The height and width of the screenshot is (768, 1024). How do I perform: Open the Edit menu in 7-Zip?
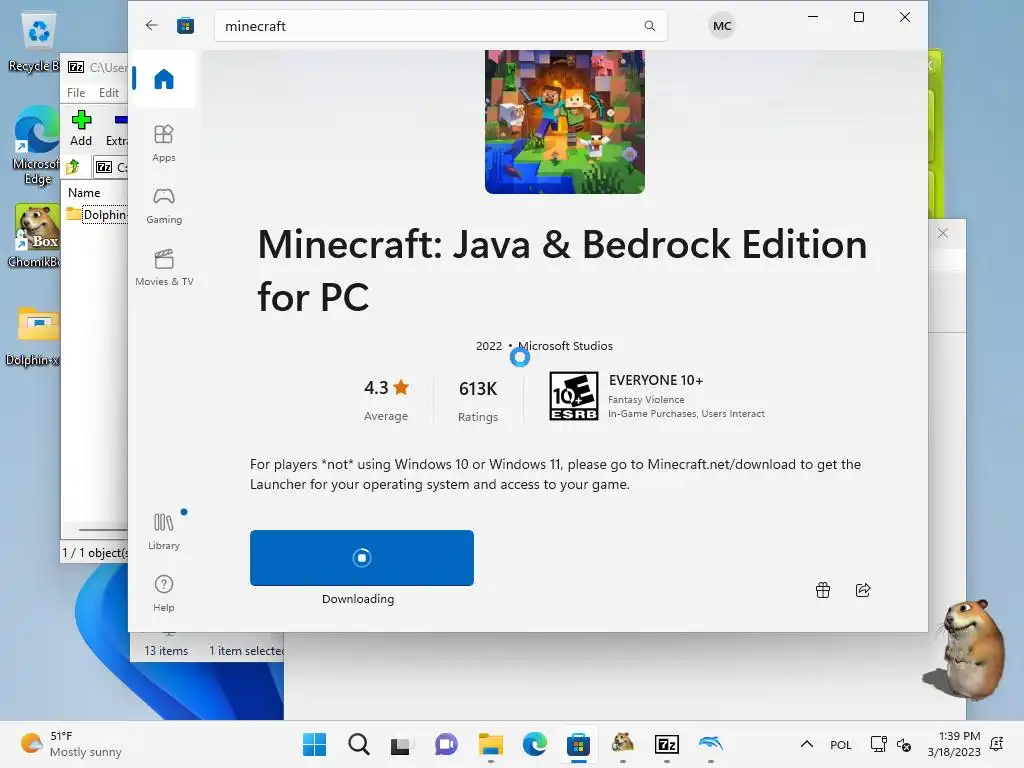[108, 93]
